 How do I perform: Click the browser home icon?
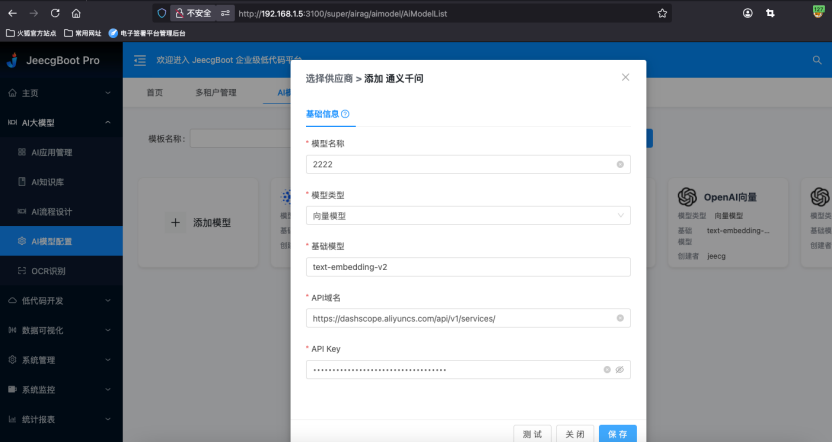click(x=76, y=14)
